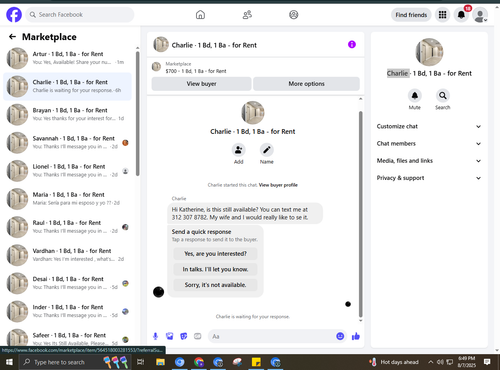This screenshot has width=500, height=370.
Task: Click the View buyer profile link
Action: pos(278,185)
